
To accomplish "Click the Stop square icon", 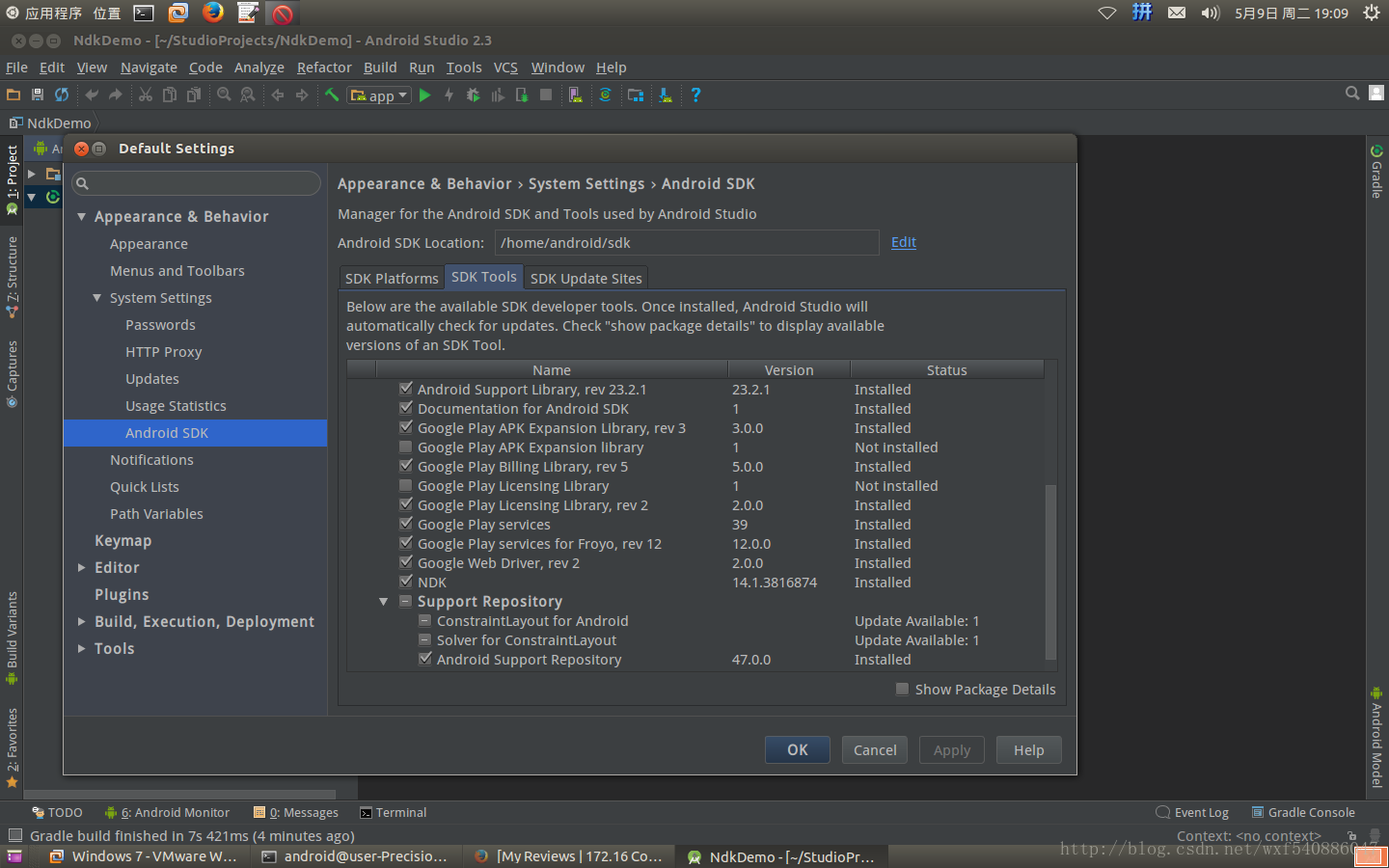I will 546,95.
